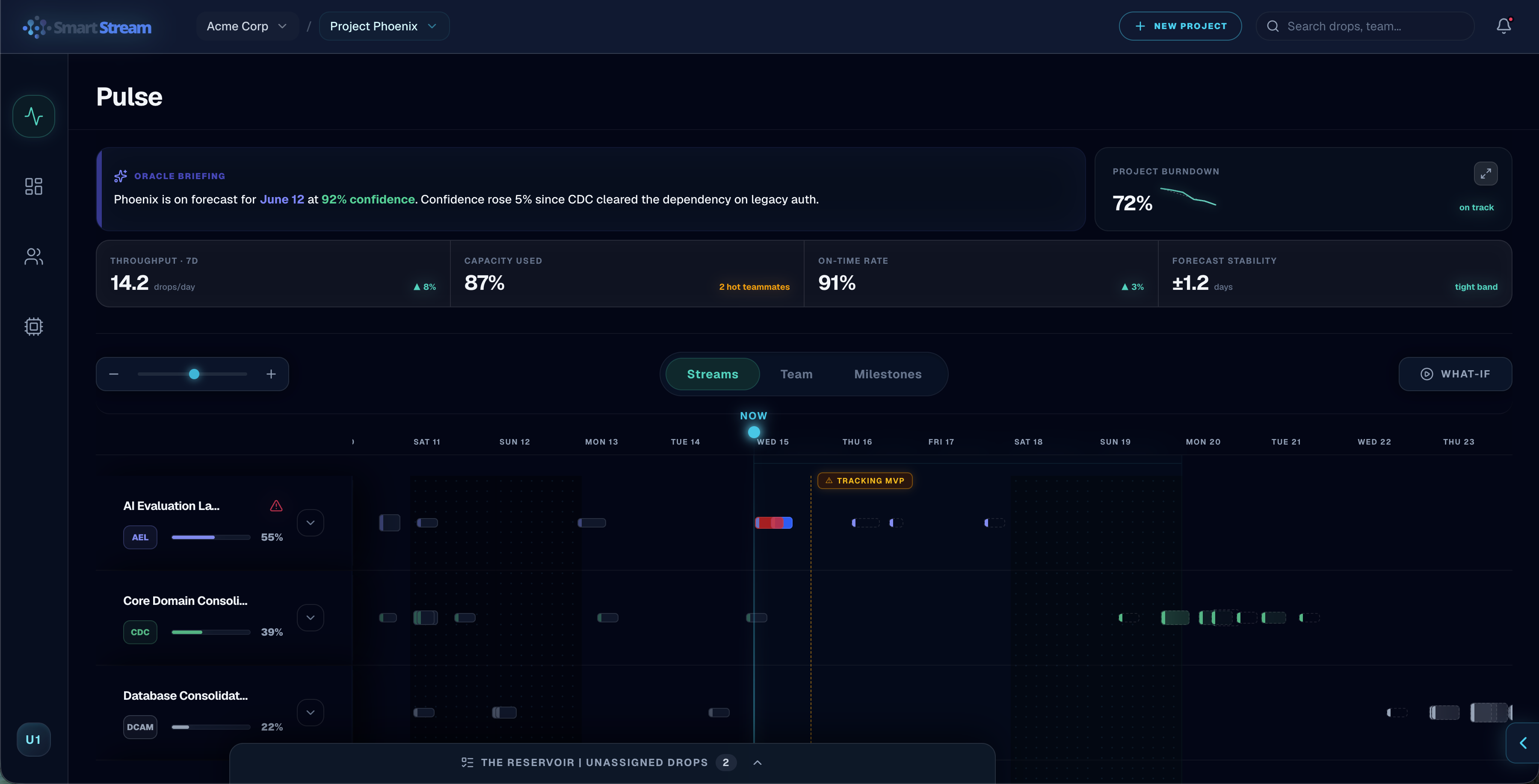Click the What-If button
1539x784 pixels.
[1455, 374]
